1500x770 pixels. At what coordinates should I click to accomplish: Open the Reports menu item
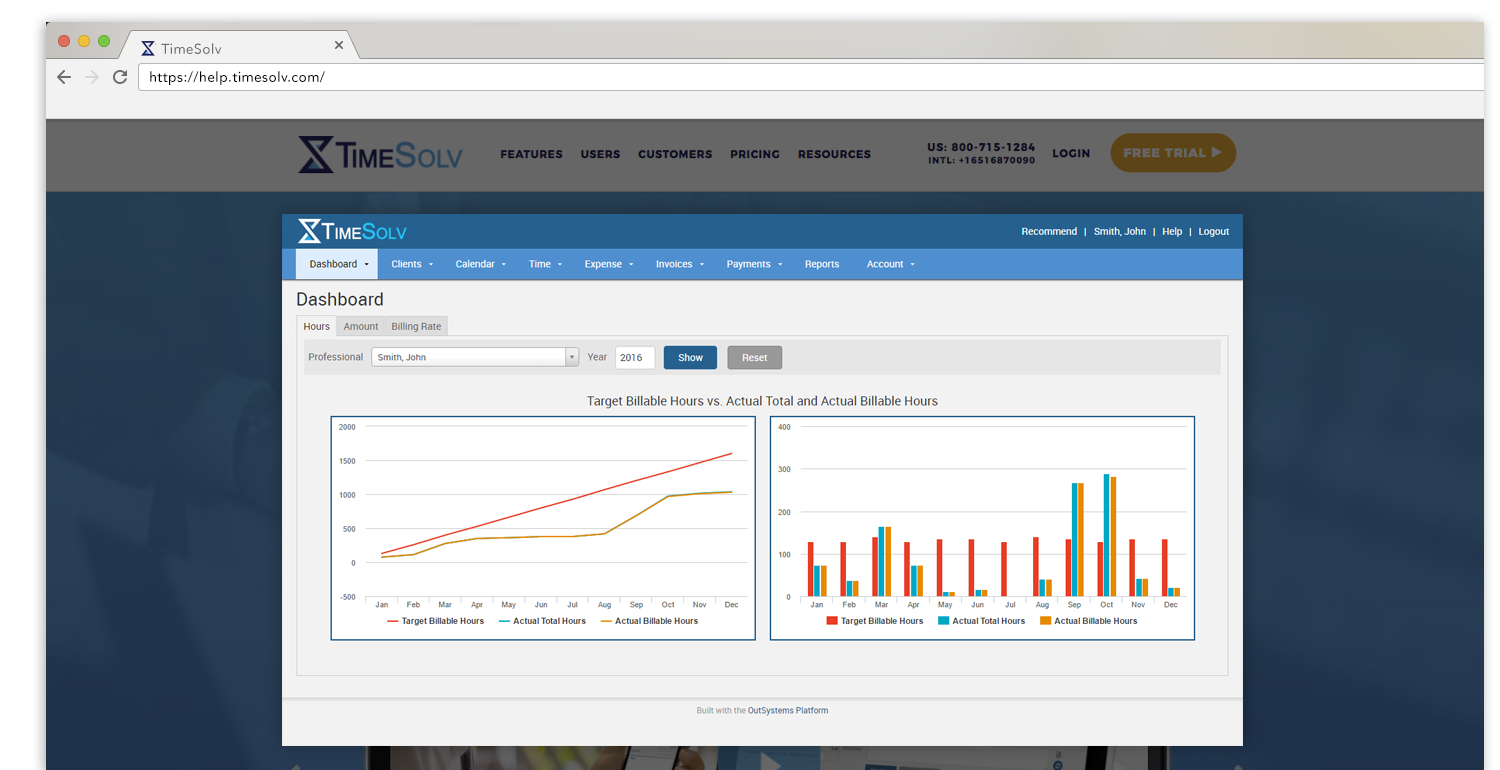pos(822,264)
